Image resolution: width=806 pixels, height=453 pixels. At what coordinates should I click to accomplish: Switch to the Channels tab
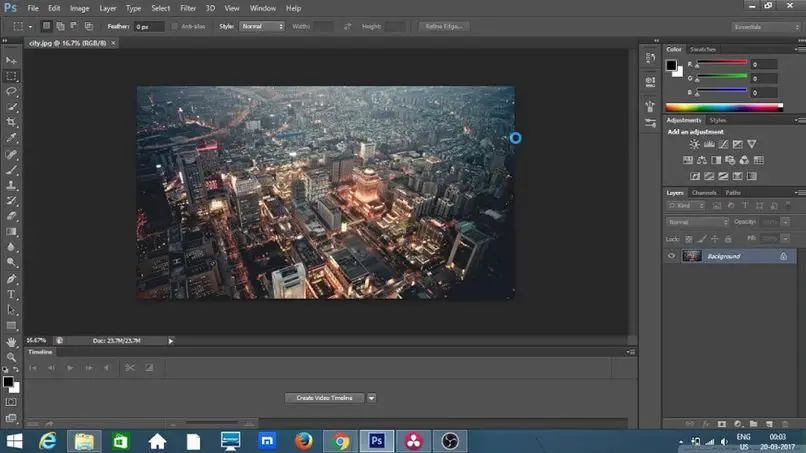coord(704,193)
